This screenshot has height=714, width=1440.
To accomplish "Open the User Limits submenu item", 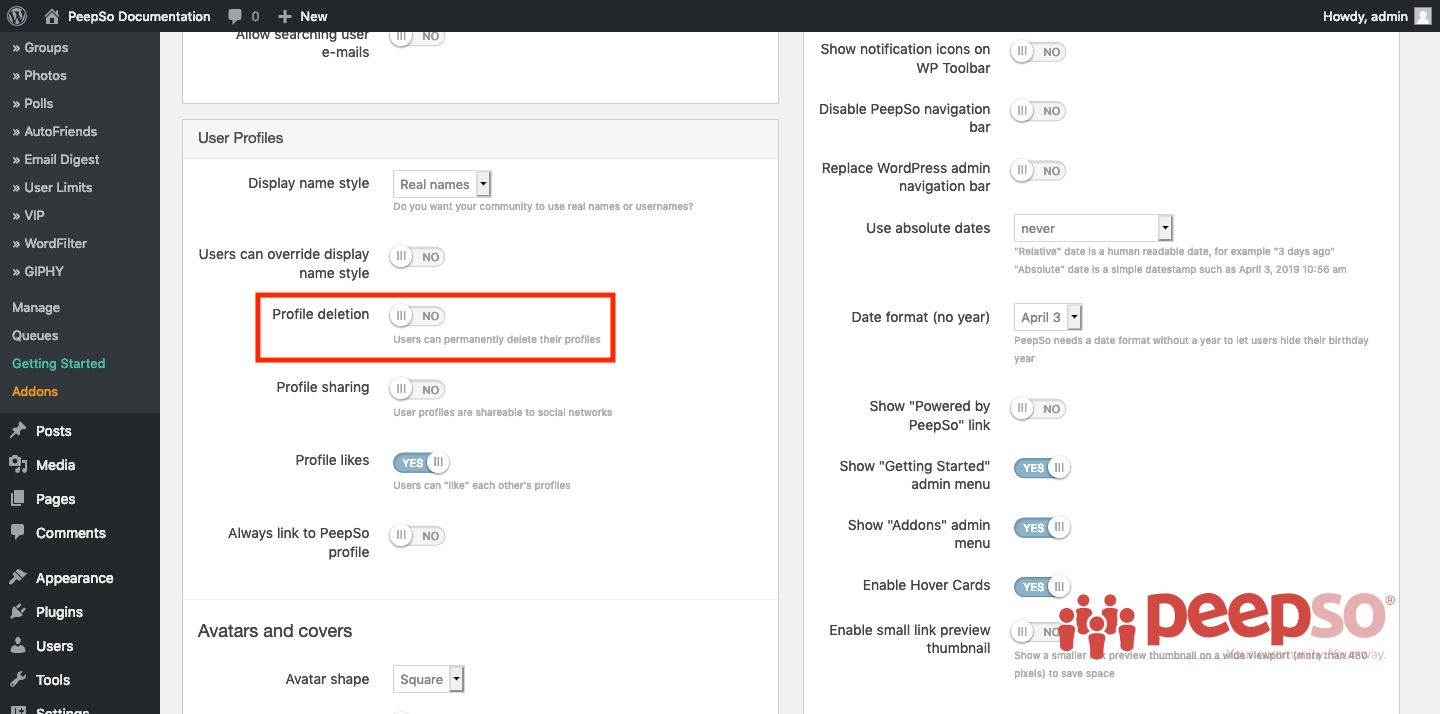I will tap(52, 187).
